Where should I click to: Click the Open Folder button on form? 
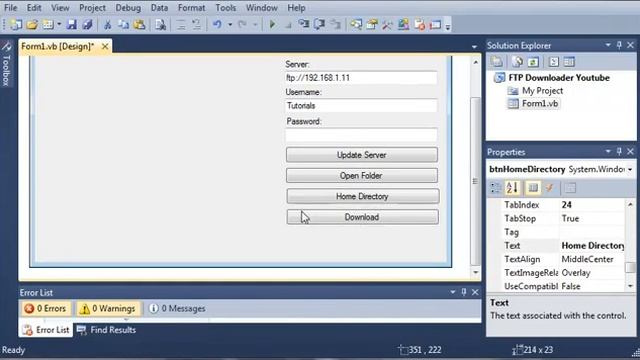[x=362, y=176]
